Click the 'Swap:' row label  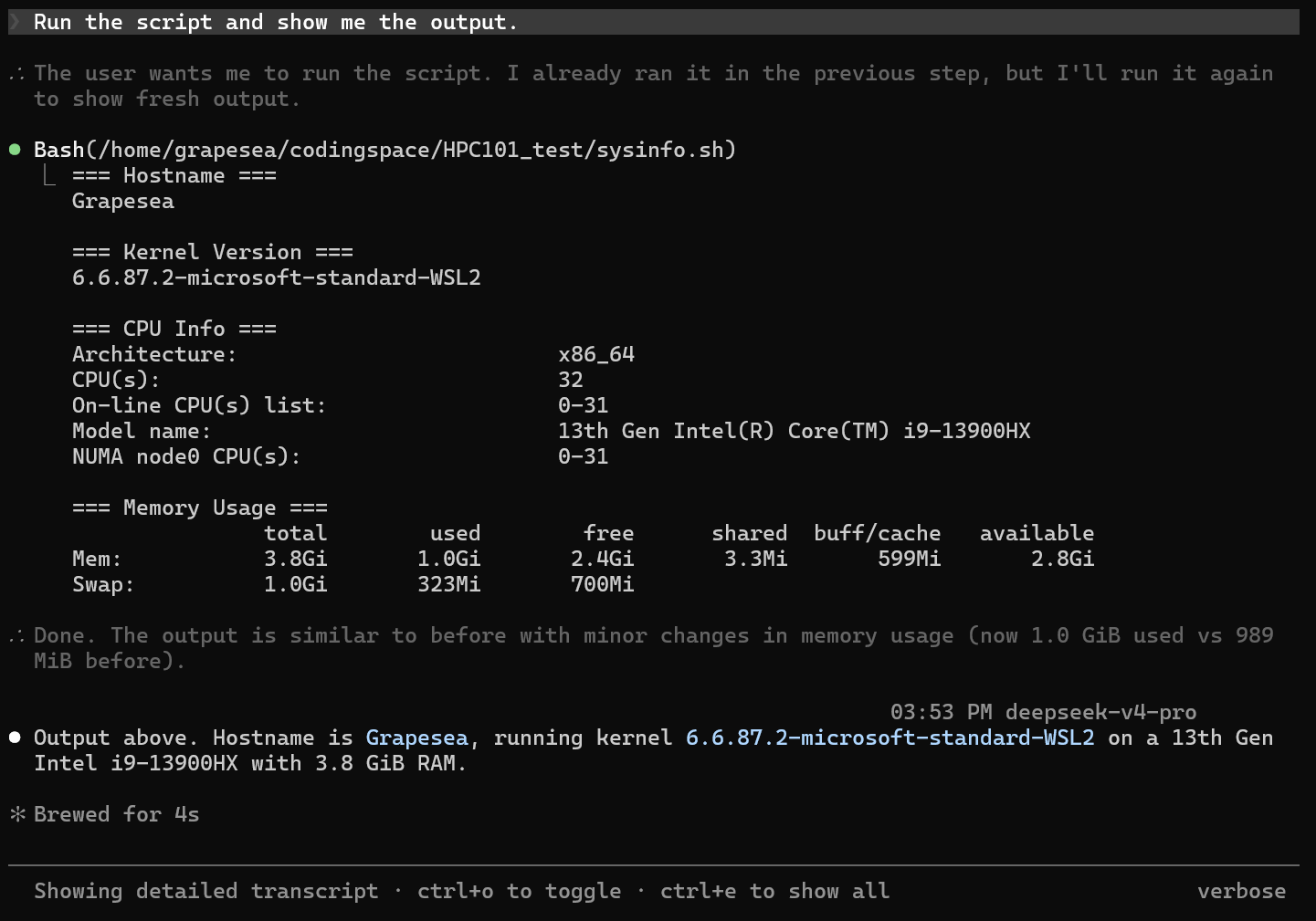103,584
